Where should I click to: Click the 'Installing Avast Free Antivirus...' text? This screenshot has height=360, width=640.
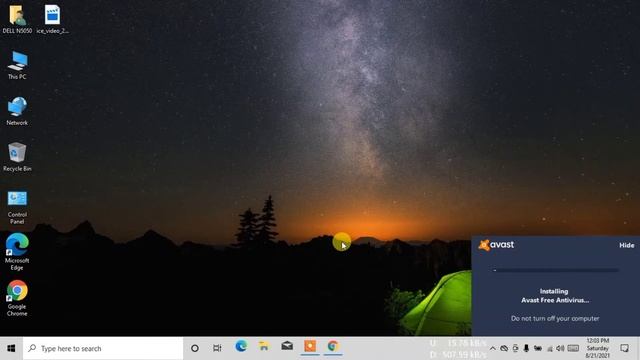[x=554, y=296]
